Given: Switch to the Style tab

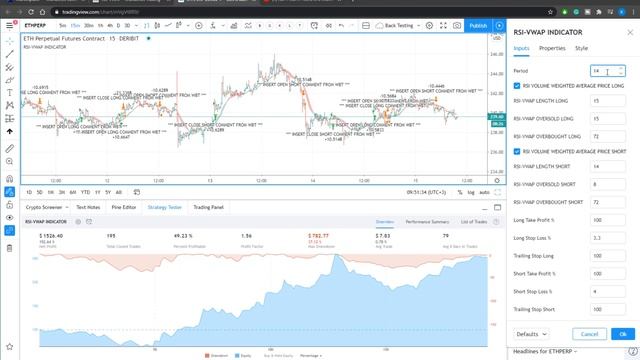Looking at the screenshot, I should click(x=581, y=48).
